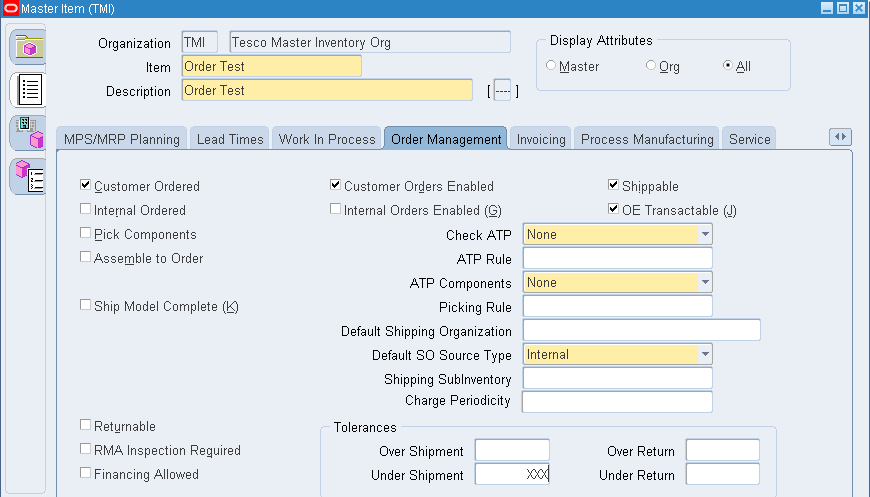Screen dimensions: 870x497
Task: Go to Work In Process tab
Action: click(327, 139)
